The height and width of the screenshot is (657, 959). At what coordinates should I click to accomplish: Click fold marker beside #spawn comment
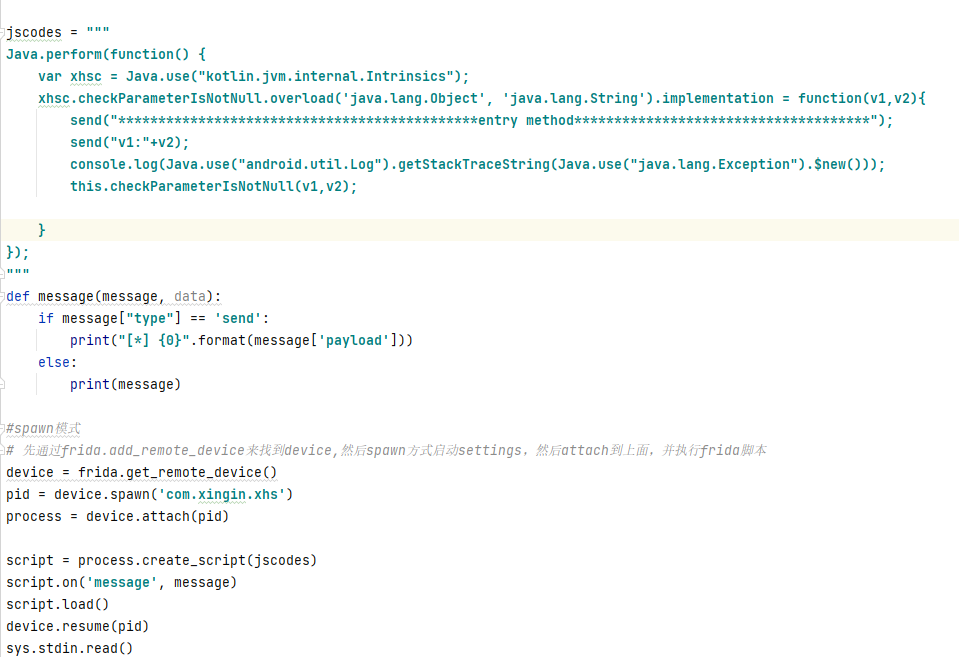pyautogui.click(x=3, y=428)
